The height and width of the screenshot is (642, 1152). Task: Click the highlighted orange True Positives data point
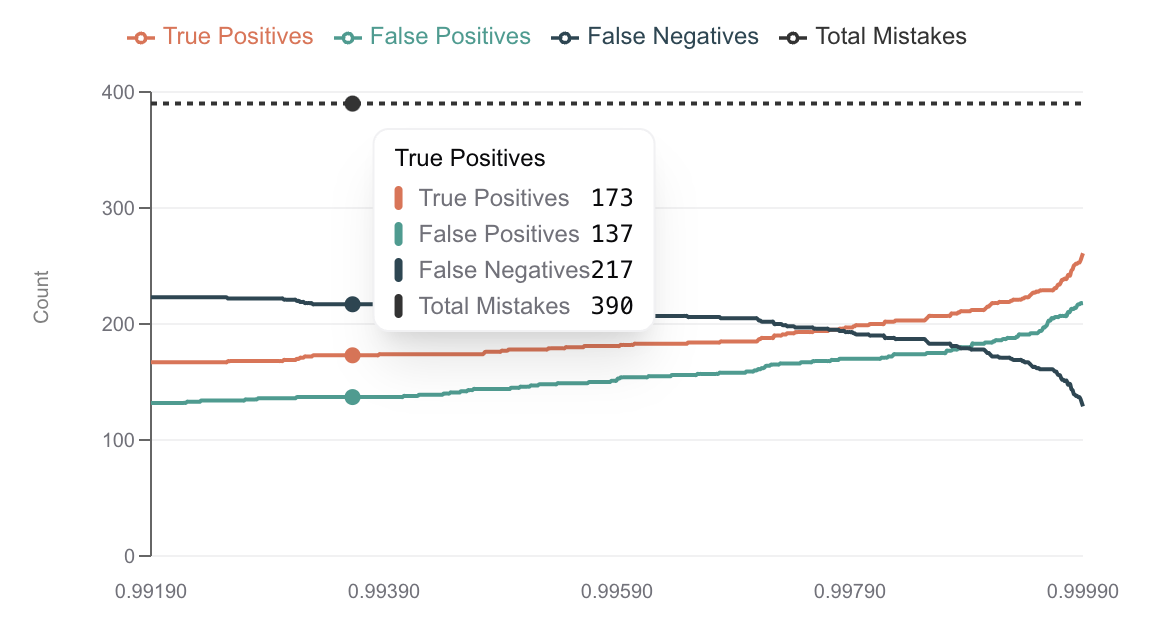click(352, 355)
